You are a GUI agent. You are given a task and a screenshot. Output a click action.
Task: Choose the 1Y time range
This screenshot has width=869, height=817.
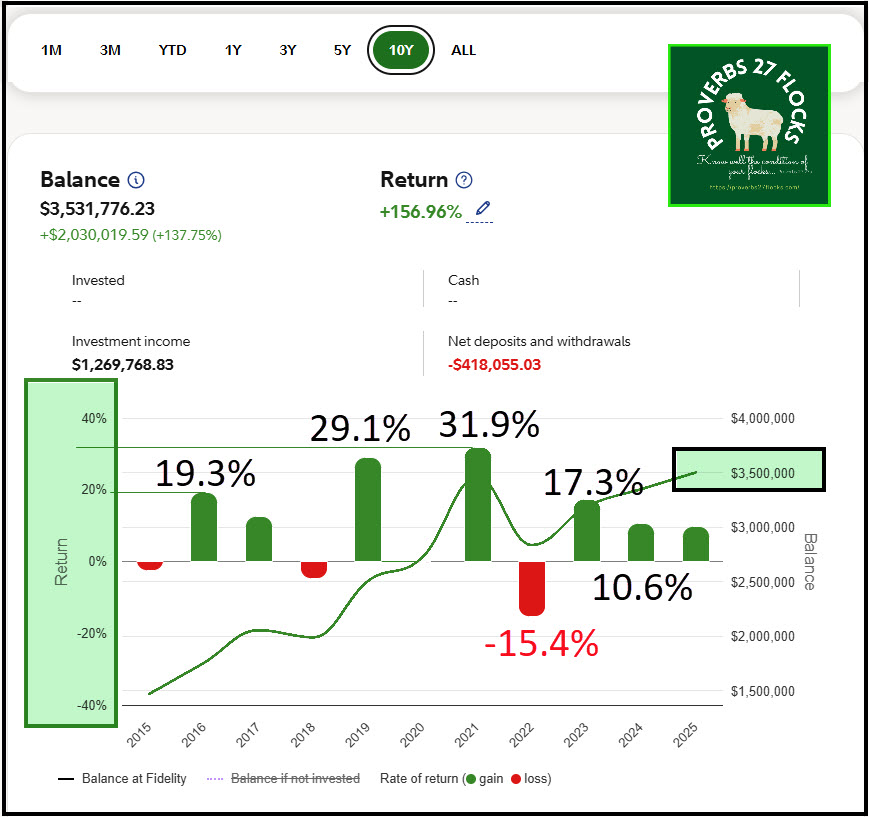click(233, 50)
